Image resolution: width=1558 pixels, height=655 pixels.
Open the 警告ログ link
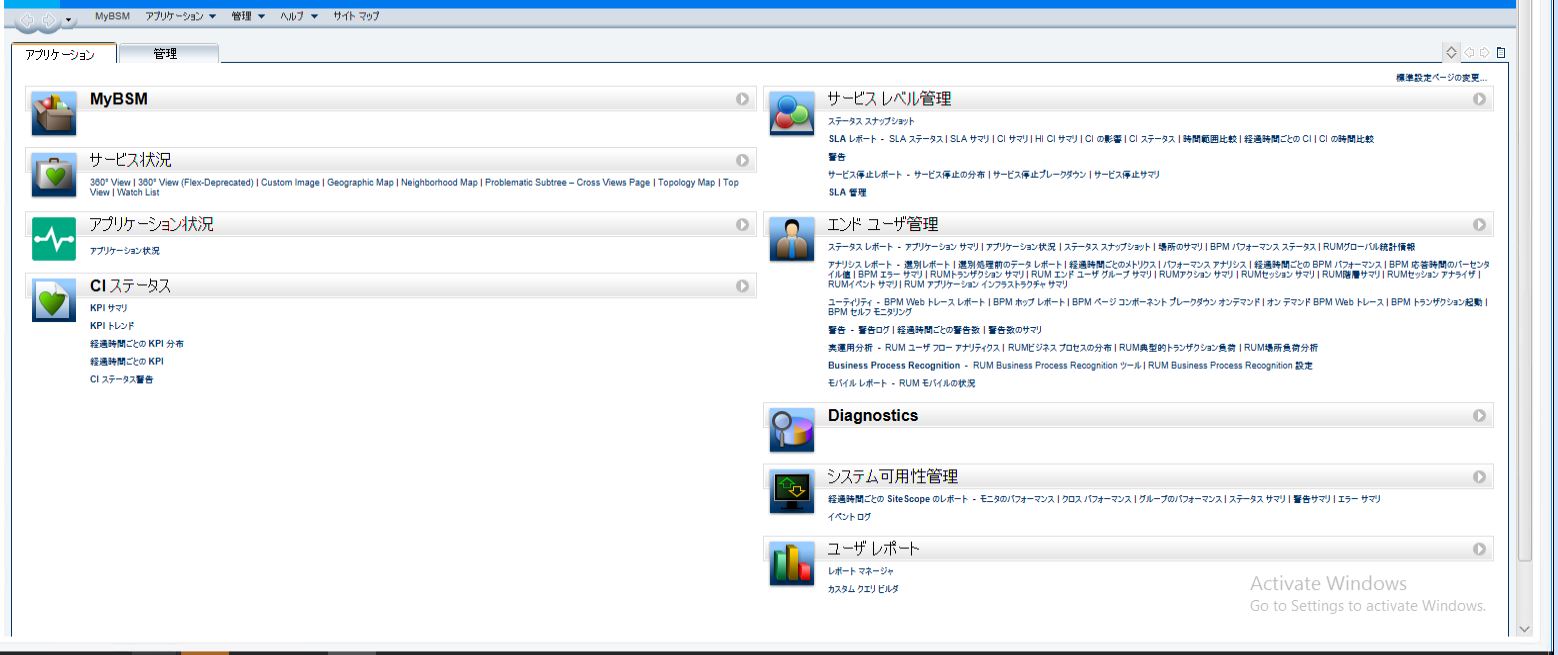coord(874,330)
